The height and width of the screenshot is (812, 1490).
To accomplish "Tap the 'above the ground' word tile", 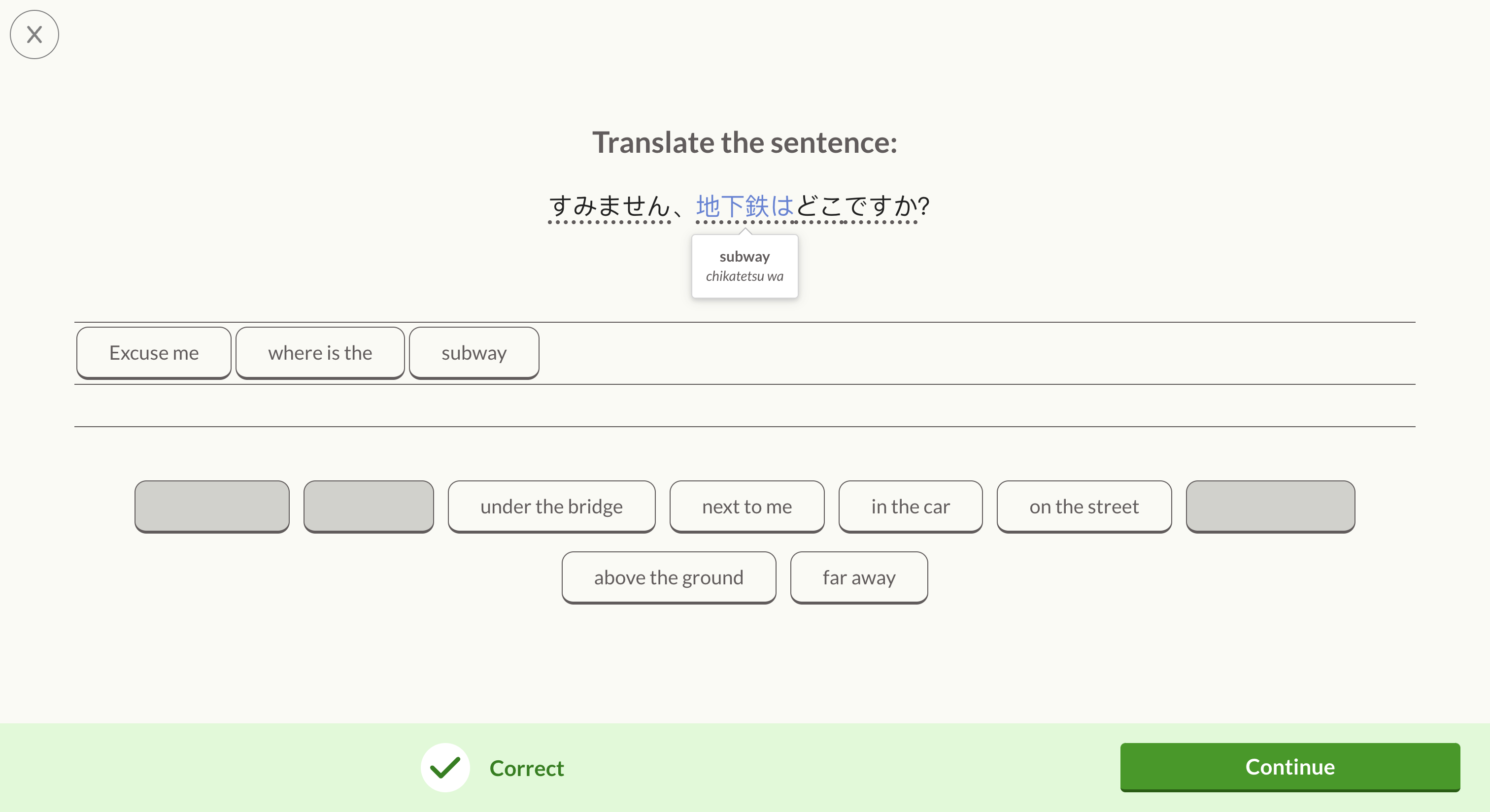I will pos(668,577).
